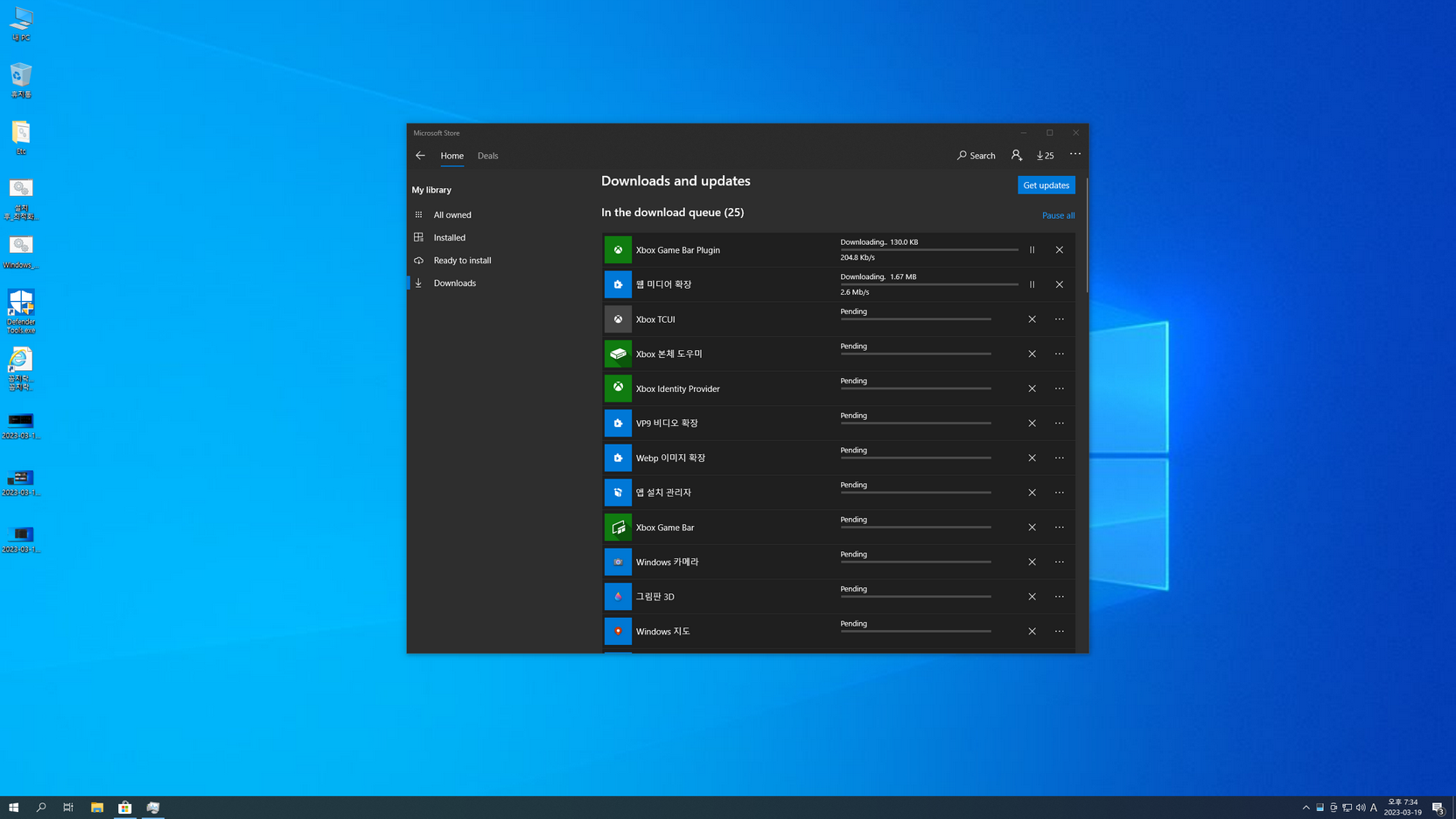Open more options for 앱 설치 관리자
1456x819 pixels.
pos(1060,493)
